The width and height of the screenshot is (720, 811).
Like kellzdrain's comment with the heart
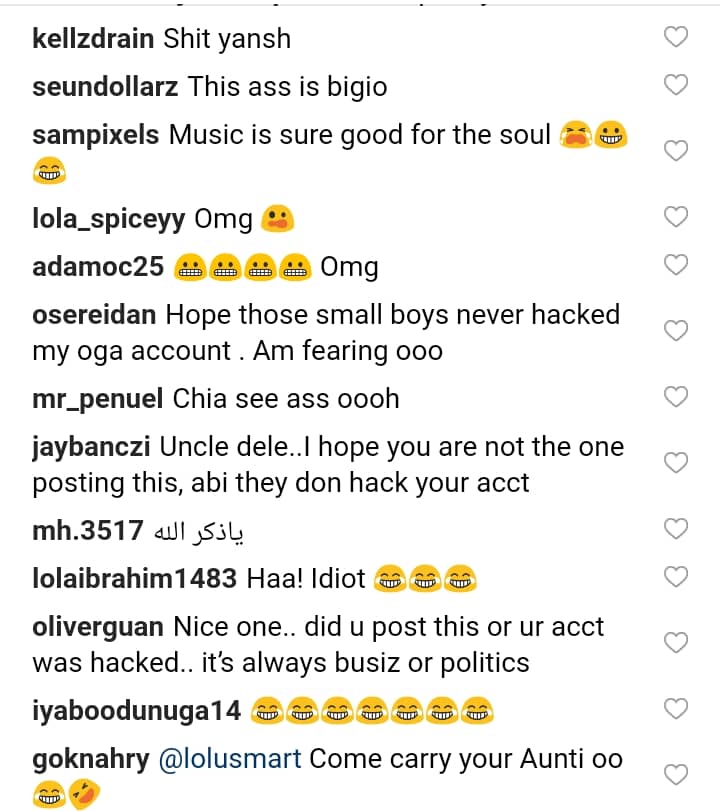click(x=677, y=38)
